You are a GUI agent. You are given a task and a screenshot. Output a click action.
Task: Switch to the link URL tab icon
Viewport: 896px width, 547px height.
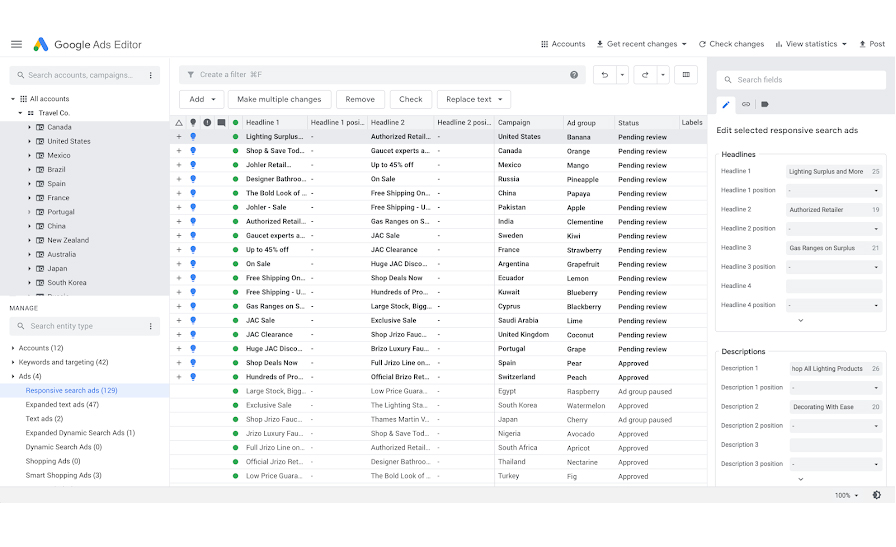coord(746,104)
